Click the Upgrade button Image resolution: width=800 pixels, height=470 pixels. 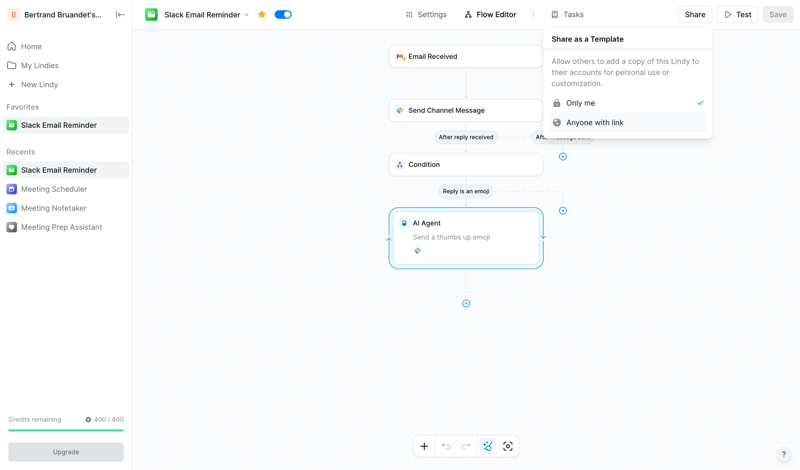coord(66,452)
